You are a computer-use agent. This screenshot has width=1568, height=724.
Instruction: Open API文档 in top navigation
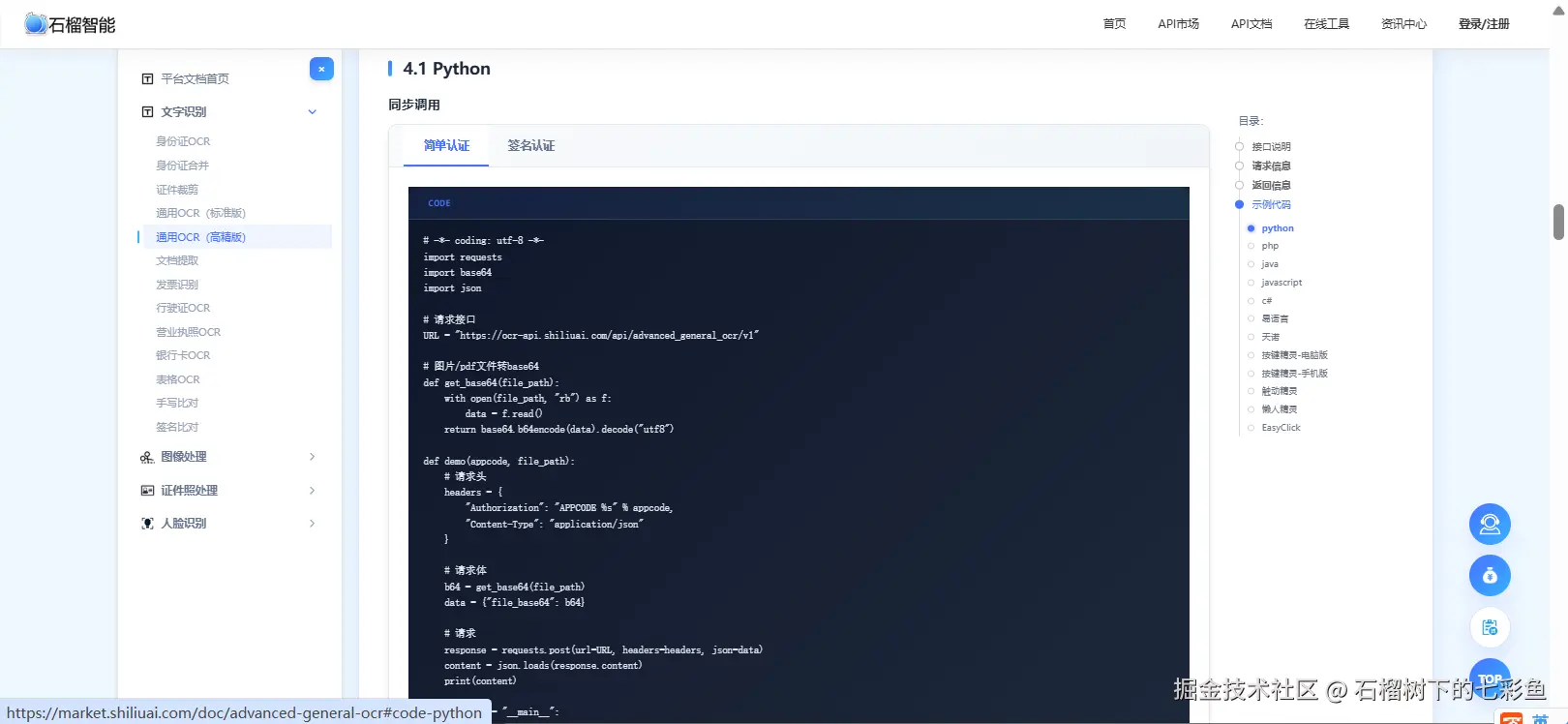pyautogui.click(x=1251, y=24)
